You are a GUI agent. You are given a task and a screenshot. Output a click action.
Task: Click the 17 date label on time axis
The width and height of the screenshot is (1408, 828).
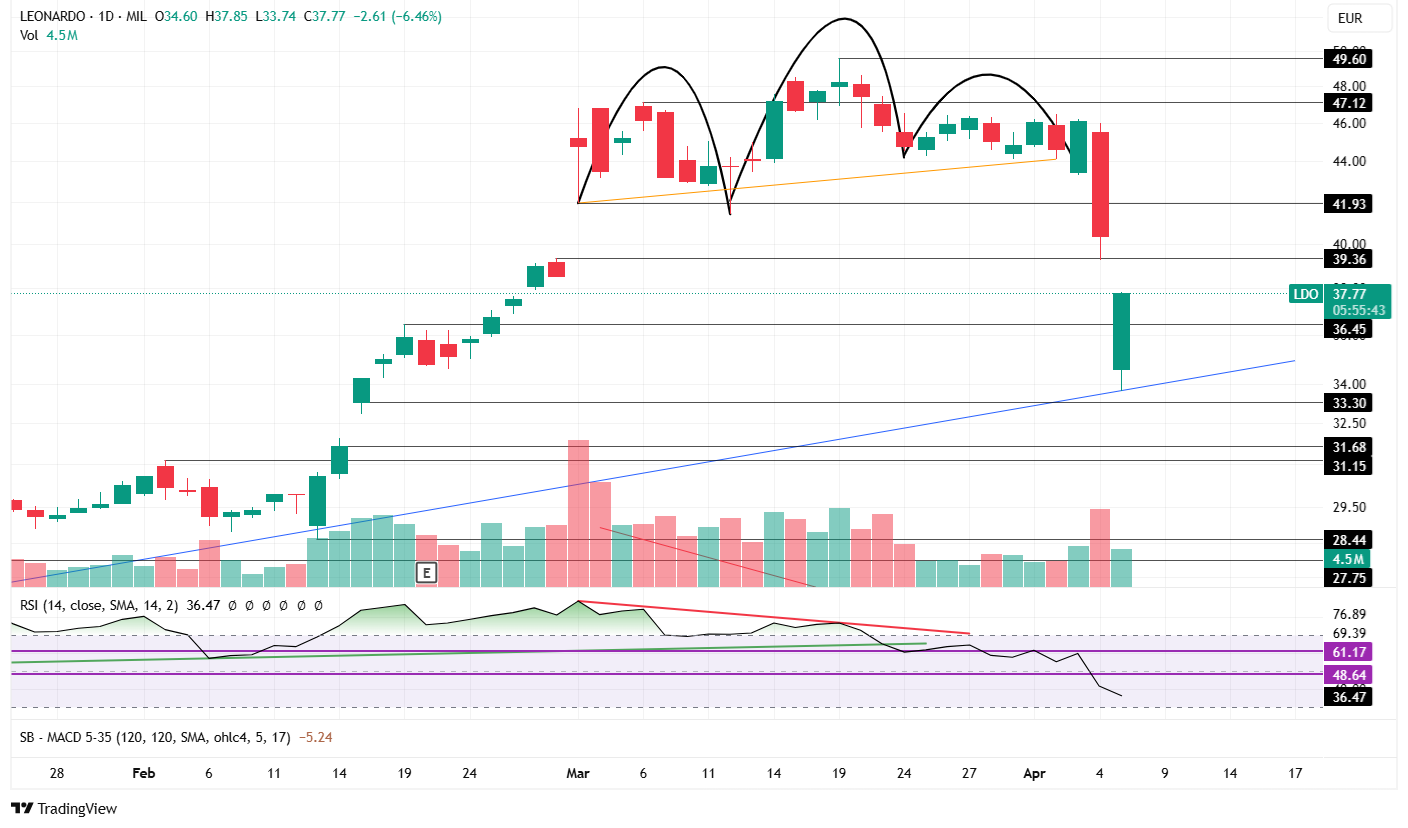1295,773
